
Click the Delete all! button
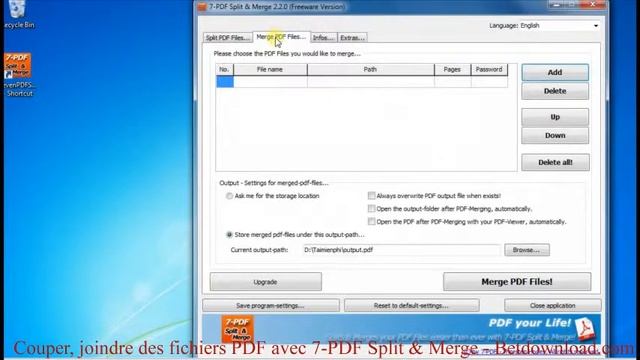point(555,162)
